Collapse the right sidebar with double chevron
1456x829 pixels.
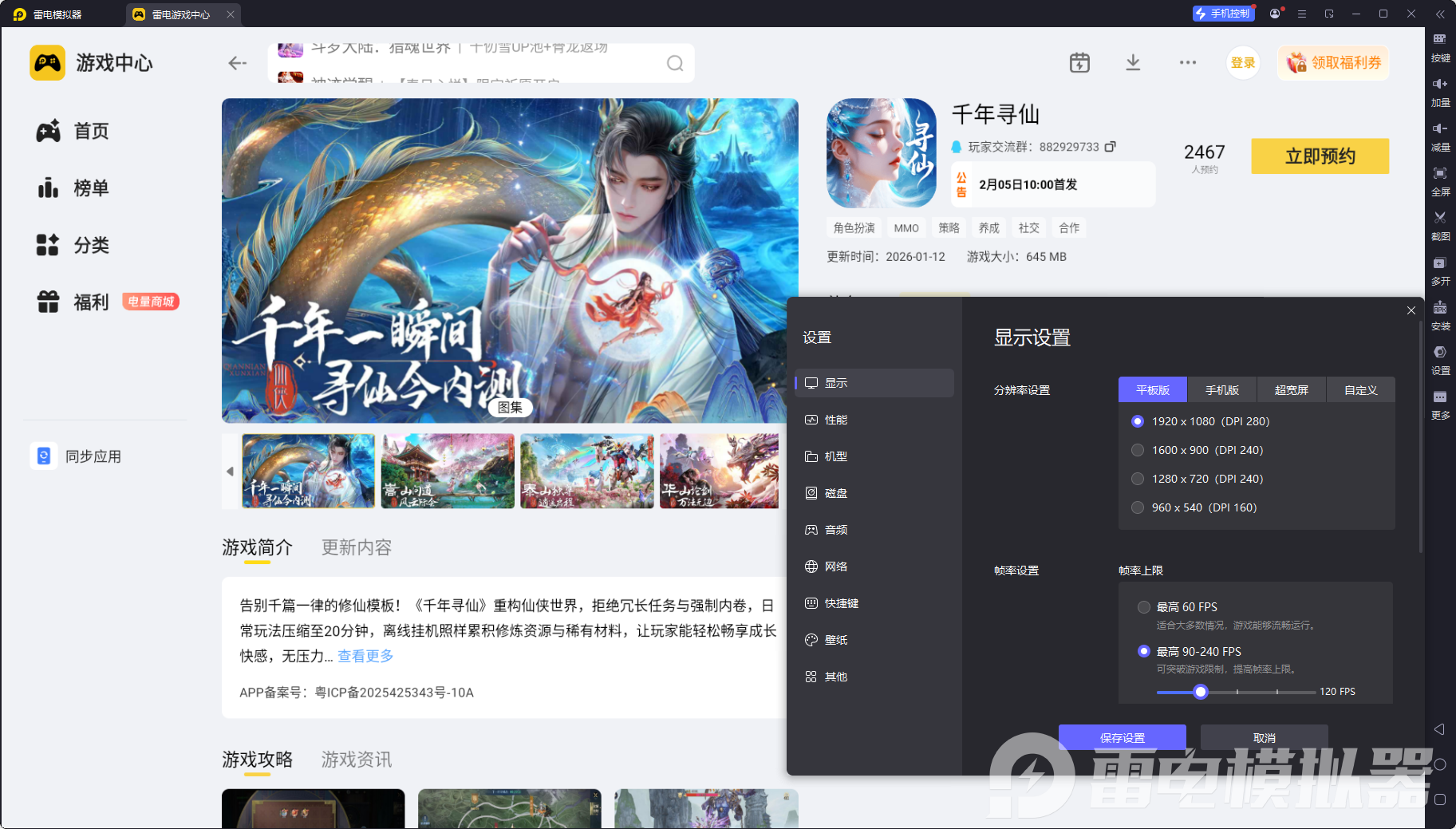tap(1440, 14)
